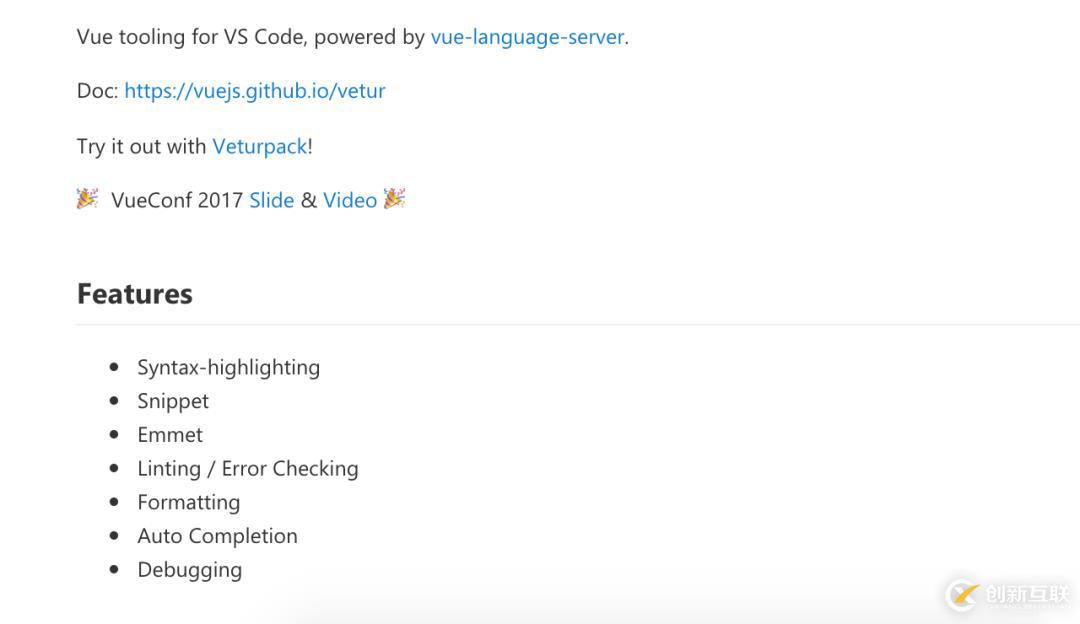The height and width of the screenshot is (624, 1080).
Task: Select the Formatting list item
Action: 189,503
